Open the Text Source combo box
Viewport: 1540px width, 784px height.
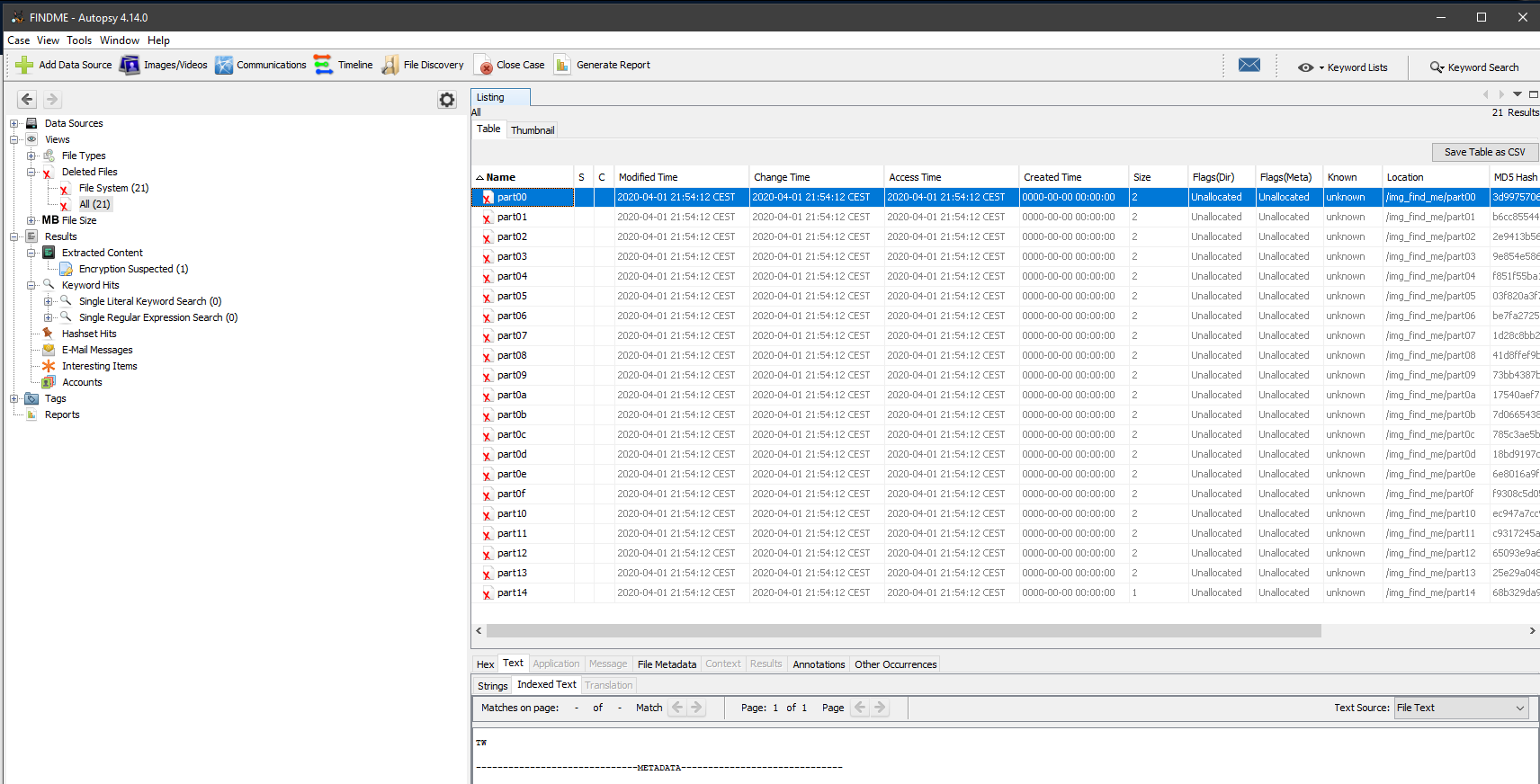click(x=1461, y=708)
